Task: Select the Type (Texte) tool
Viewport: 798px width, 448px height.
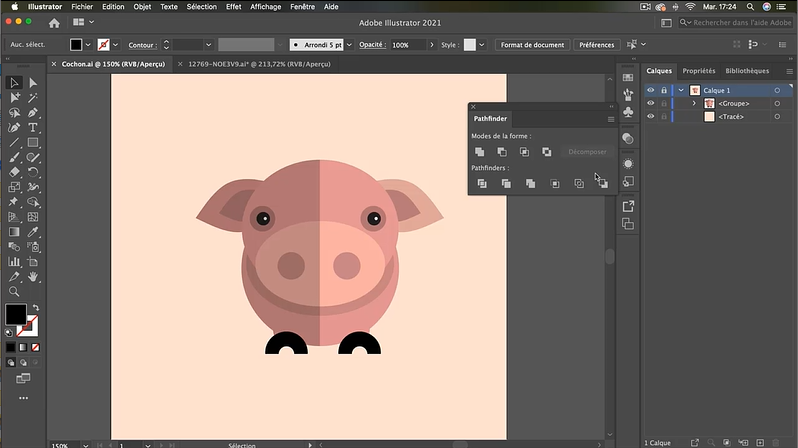Action: [x=33, y=127]
